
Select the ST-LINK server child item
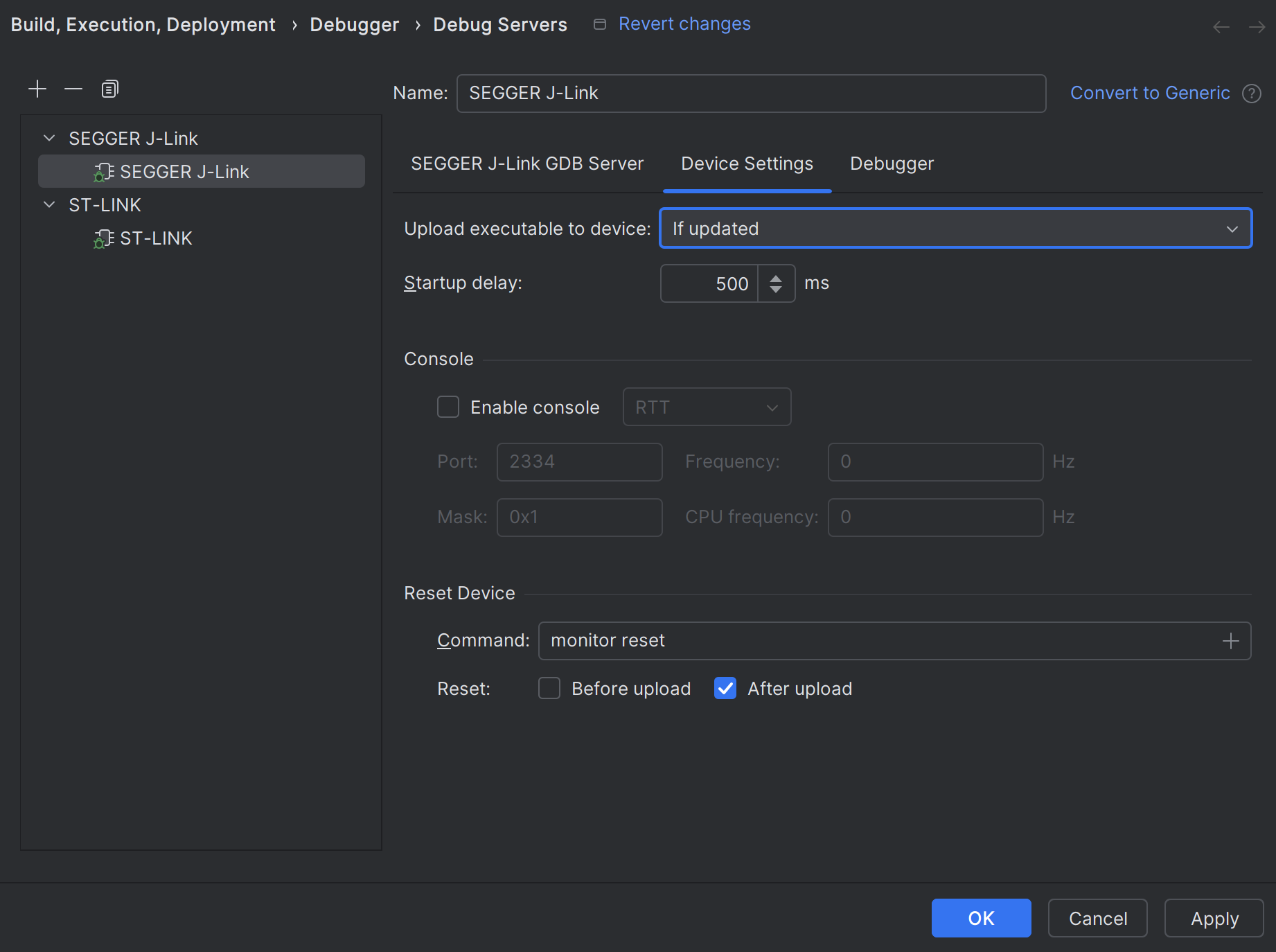pyautogui.click(x=156, y=238)
